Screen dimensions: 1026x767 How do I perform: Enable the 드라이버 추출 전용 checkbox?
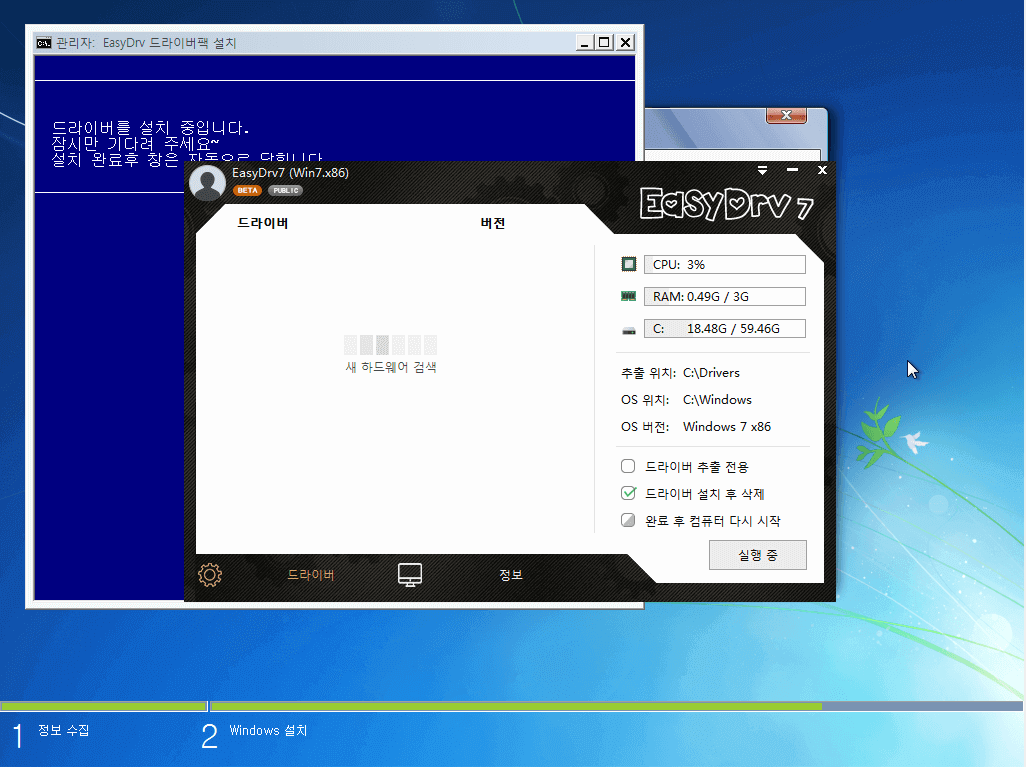(x=628, y=466)
